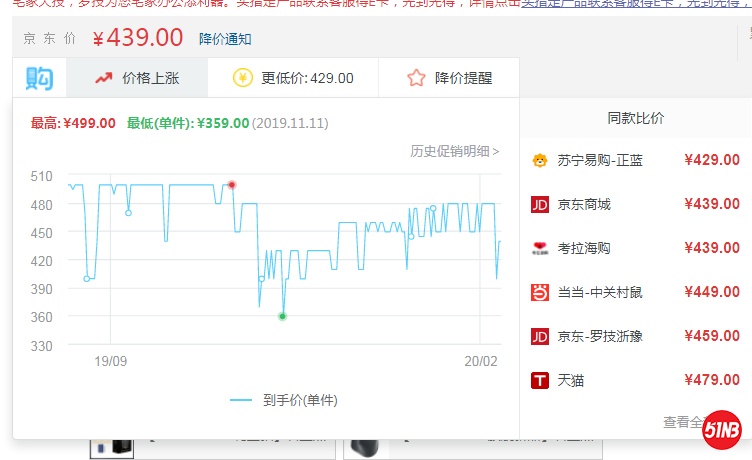Click the 当当 store icon
The width and height of the screenshot is (752, 460).
(540, 292)
